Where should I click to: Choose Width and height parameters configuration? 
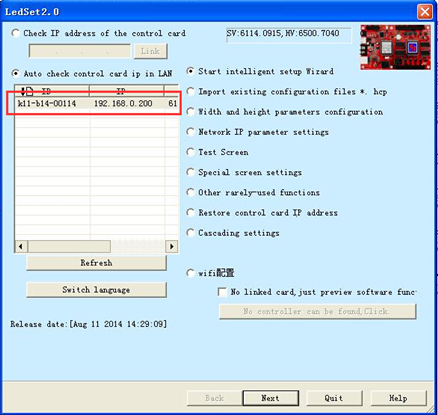(190, 112)
